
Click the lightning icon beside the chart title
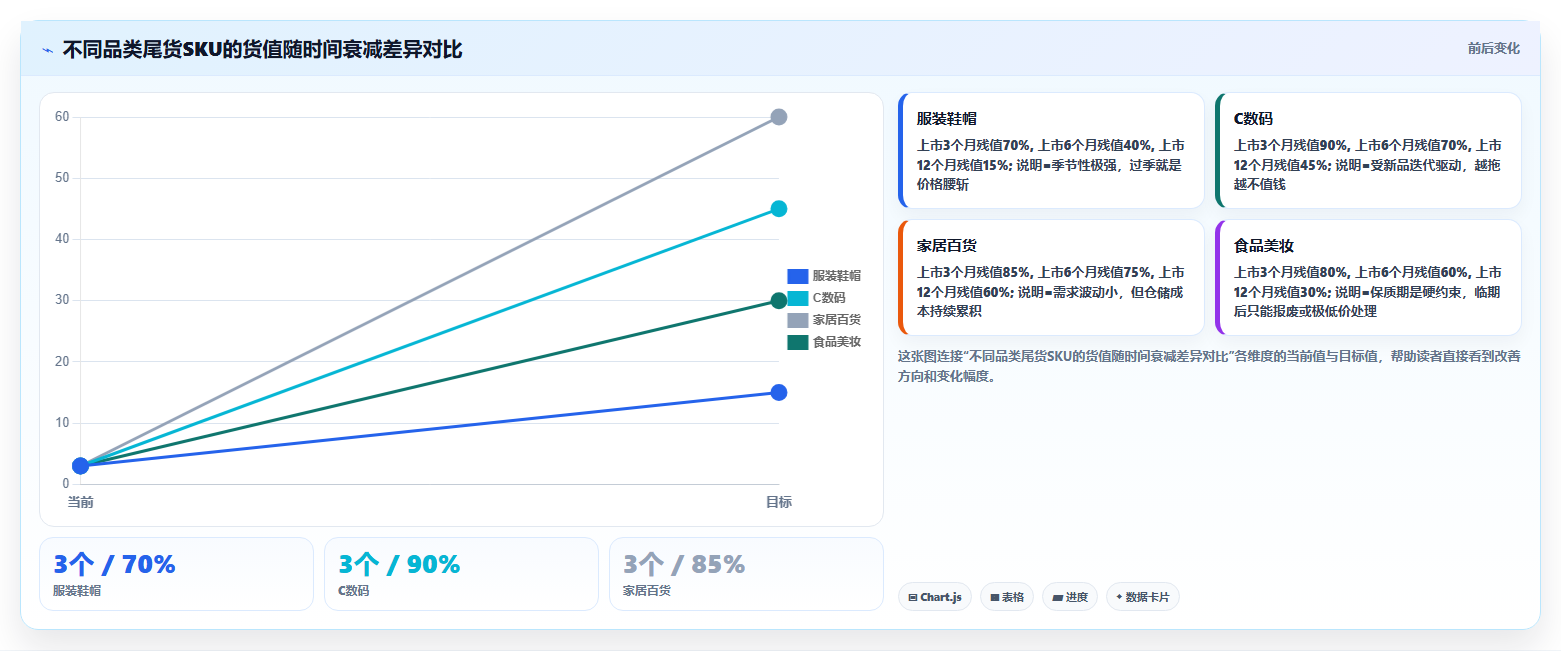(x=47, y=50)
